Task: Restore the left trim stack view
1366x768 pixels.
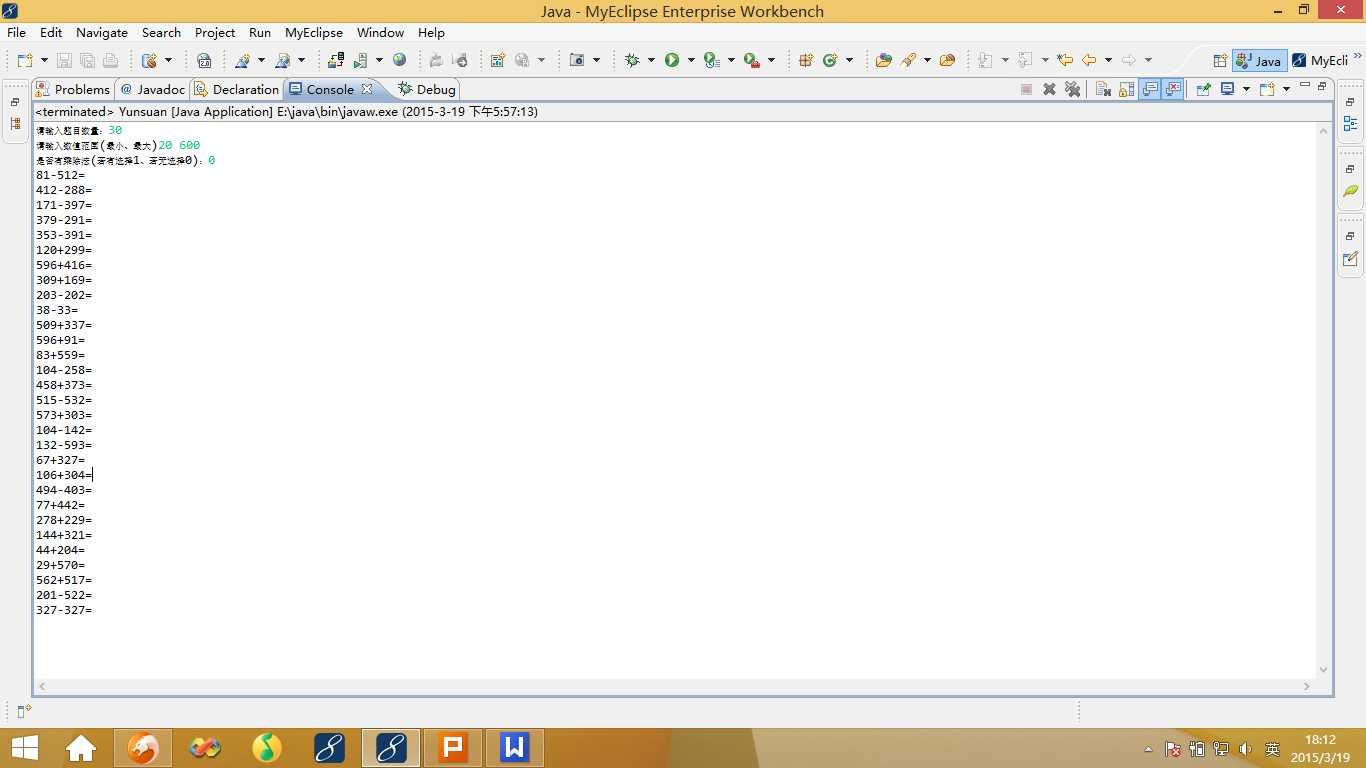Action: tap(15, 102)
